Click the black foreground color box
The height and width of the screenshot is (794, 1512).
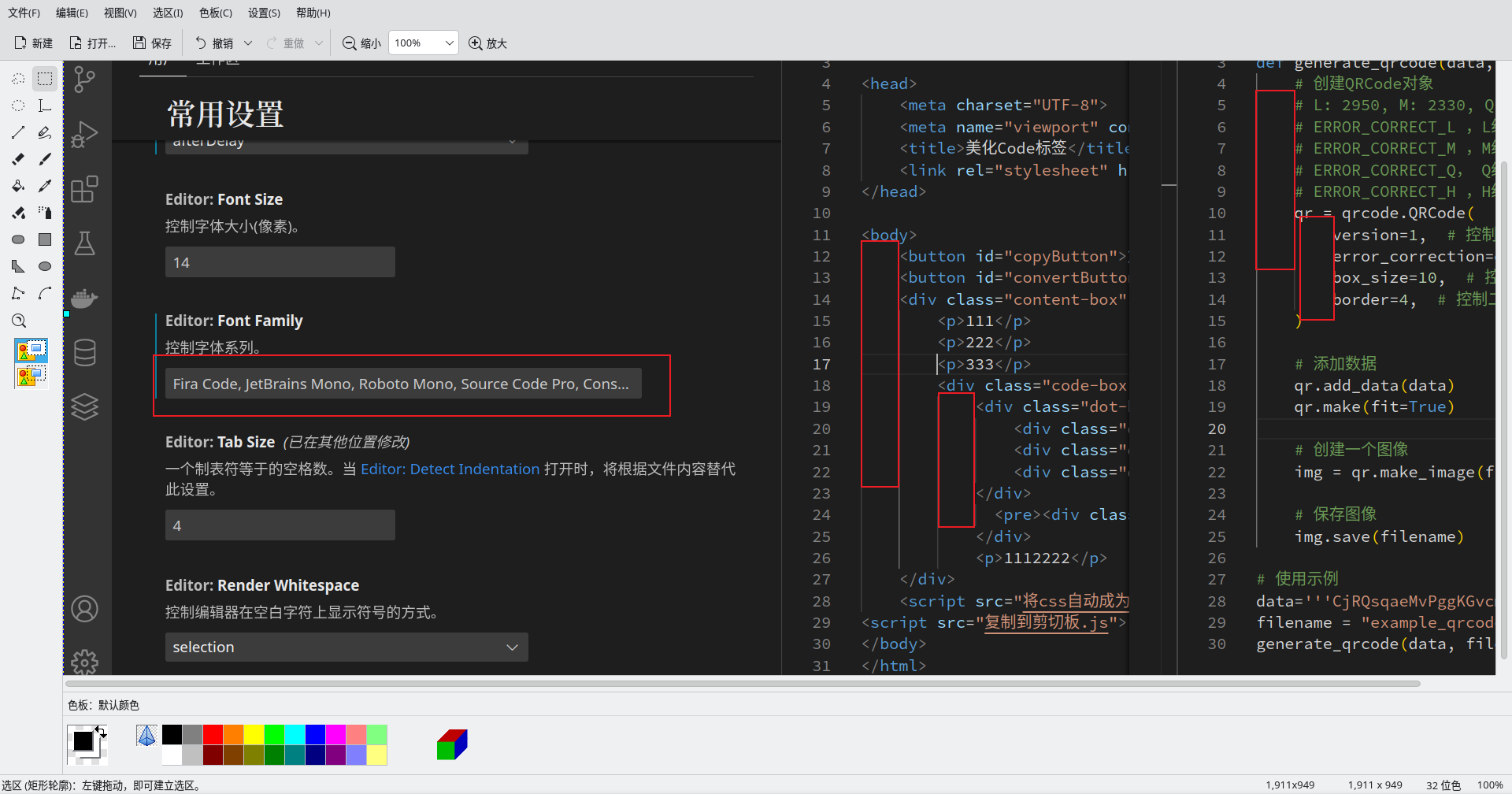tap(82, 740)
